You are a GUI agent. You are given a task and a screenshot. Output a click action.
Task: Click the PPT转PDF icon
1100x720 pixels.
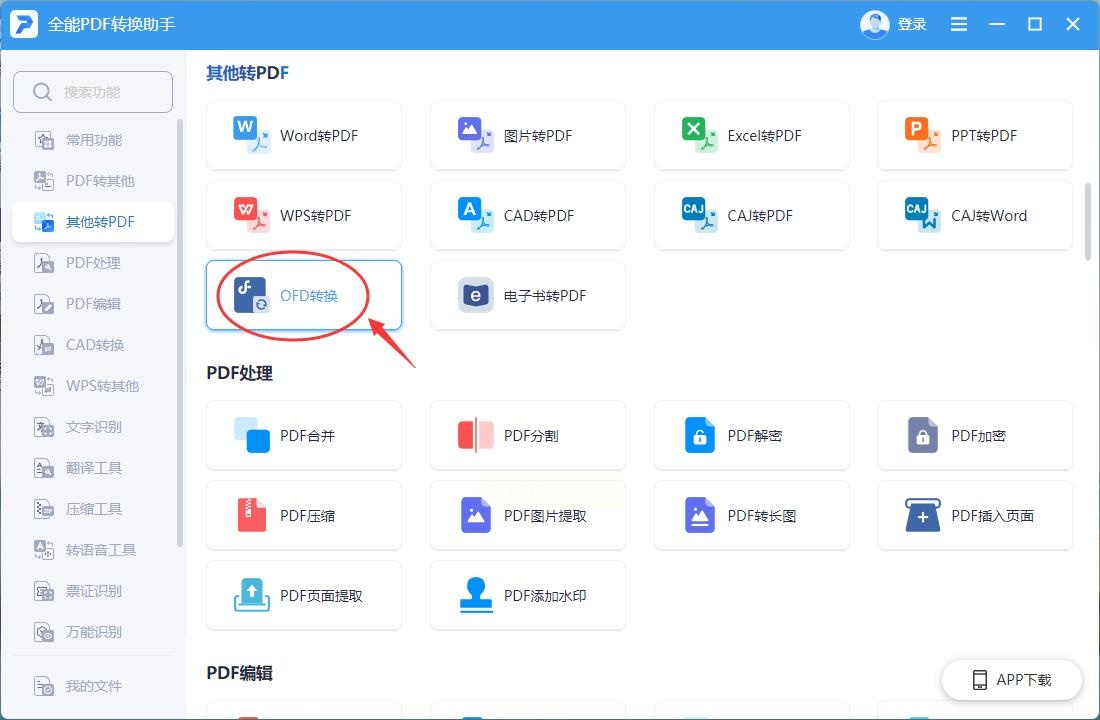pos(922,135)
